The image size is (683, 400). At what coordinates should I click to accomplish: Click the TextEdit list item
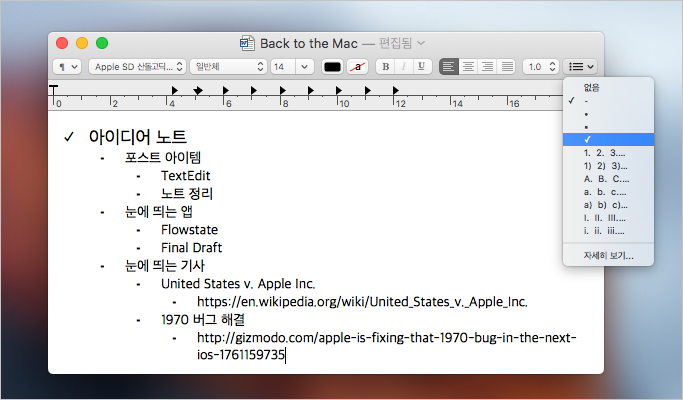186,176
